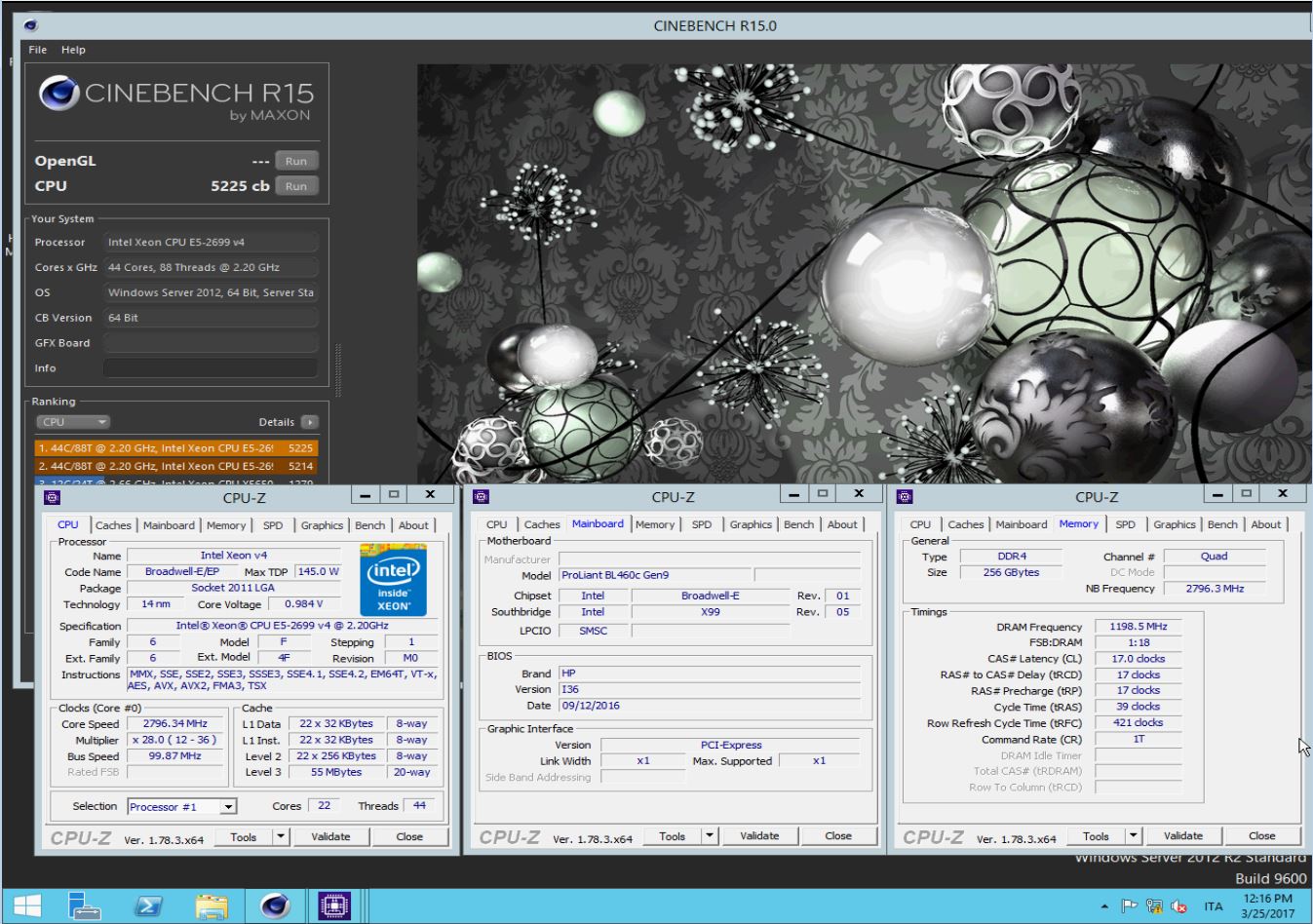The width and height of the screenshot is (1313, 924).
Task: Expand Tools dropdown arrow in right CPU-Z window
Action: (x=1134, y=836)
